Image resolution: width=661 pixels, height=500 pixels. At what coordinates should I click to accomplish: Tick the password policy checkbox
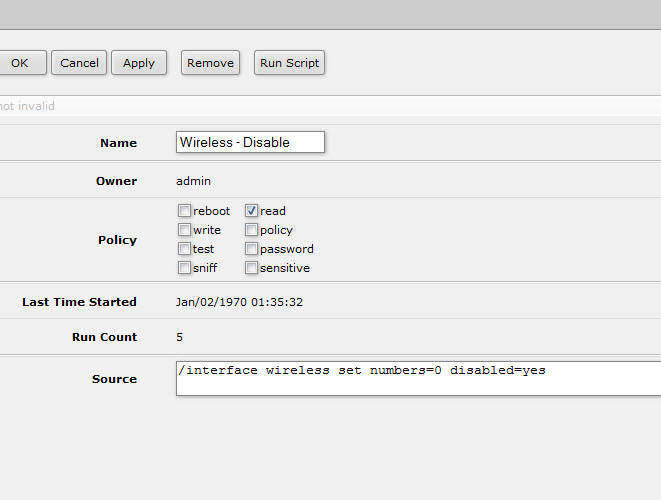coord(251,249)
